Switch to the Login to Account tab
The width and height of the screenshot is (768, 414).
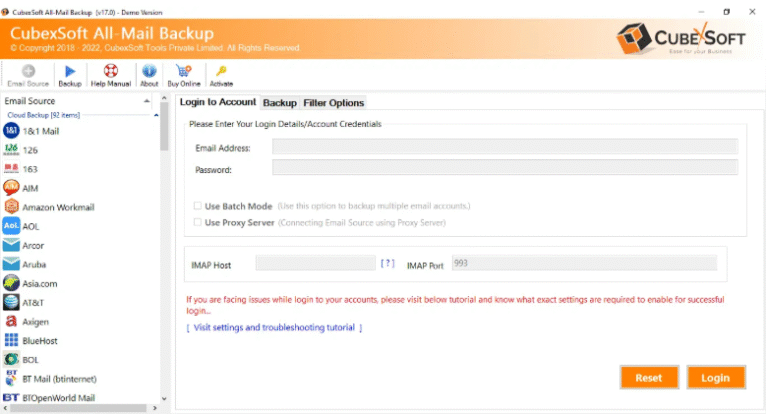pyautogui.click(x=217, y=102)
